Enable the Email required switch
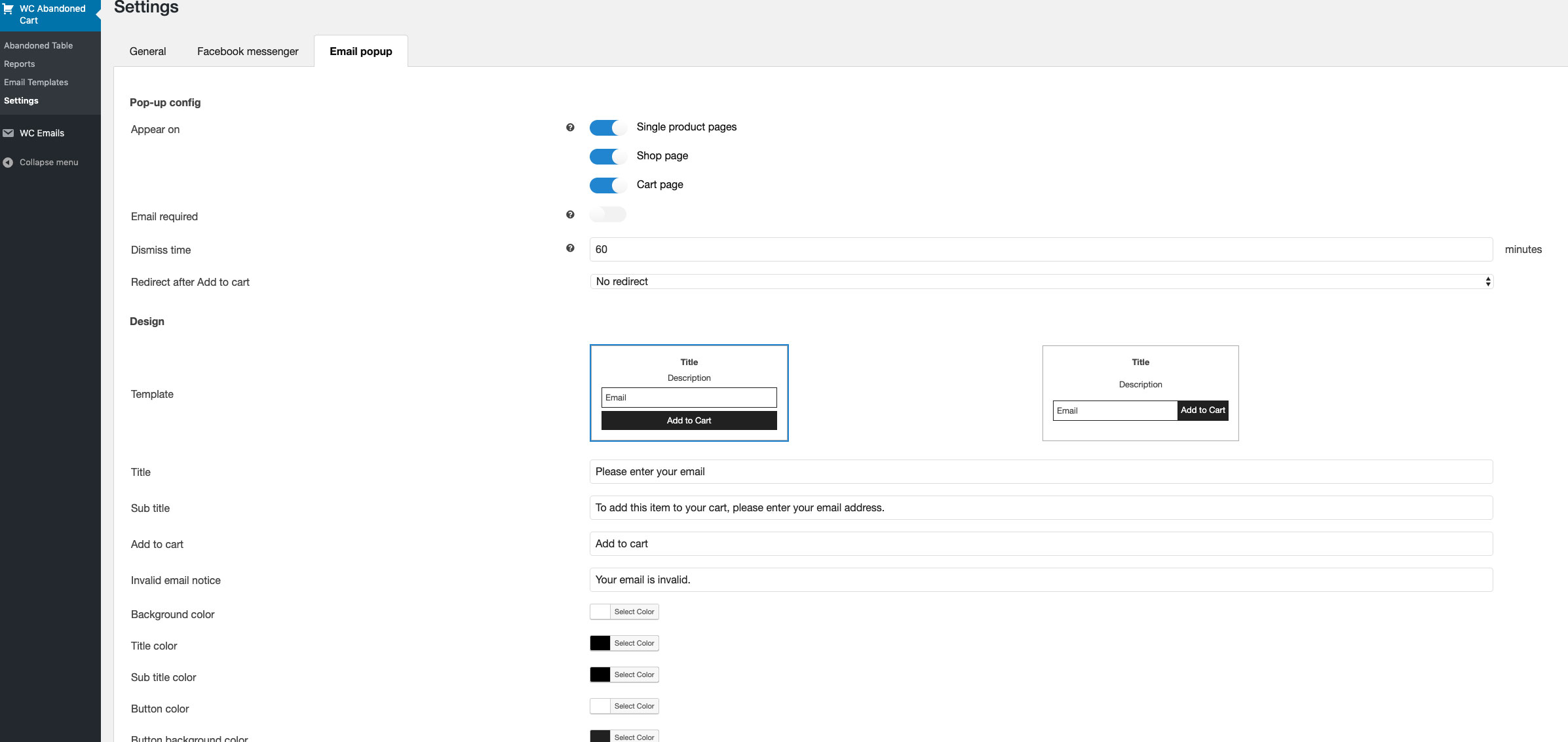 pos(607,214)
